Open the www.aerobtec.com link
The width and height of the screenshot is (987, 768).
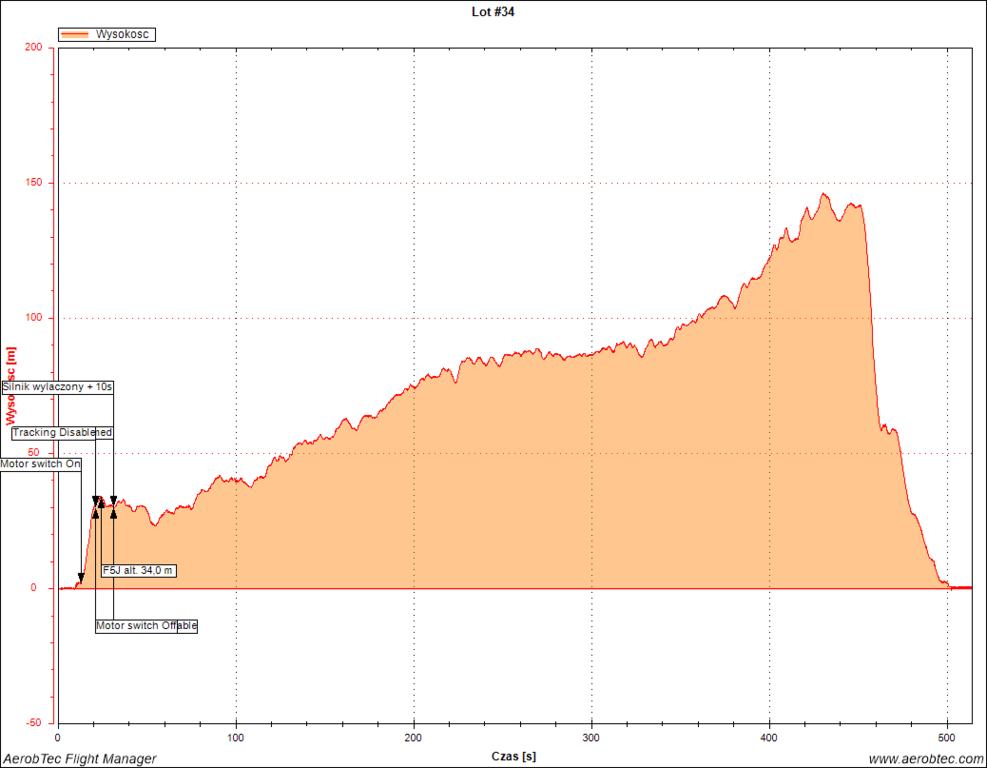pos(926,759)
